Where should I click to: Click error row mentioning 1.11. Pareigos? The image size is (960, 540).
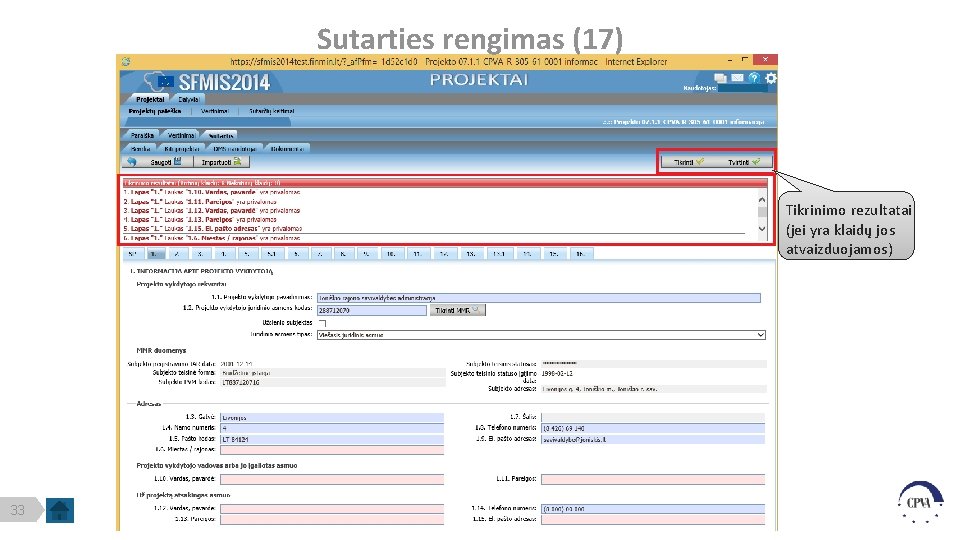200,201
